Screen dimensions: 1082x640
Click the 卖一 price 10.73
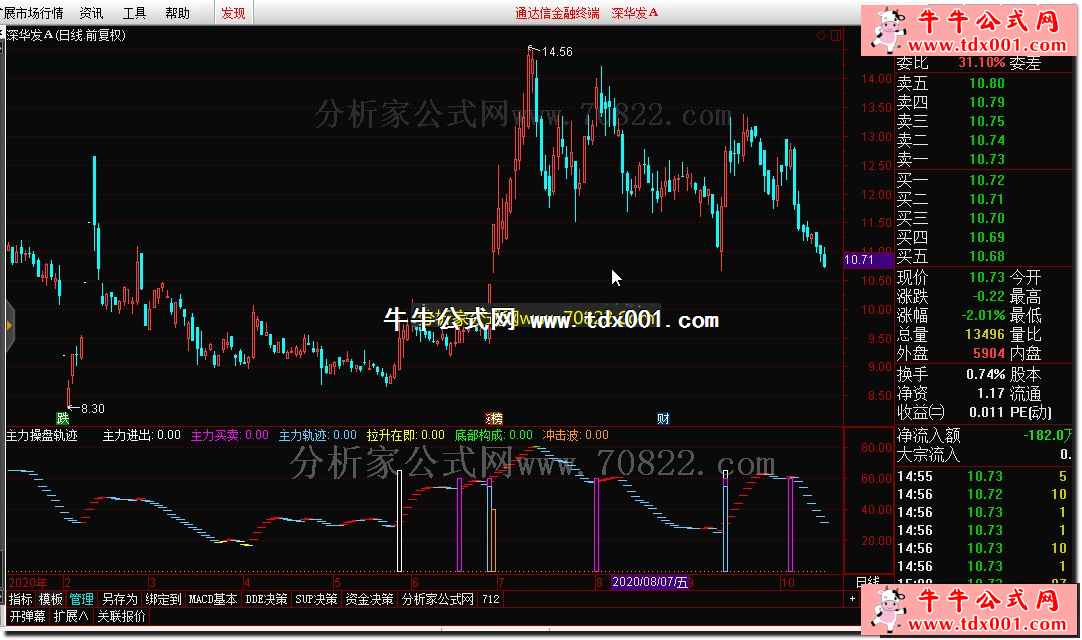point(987,159)
